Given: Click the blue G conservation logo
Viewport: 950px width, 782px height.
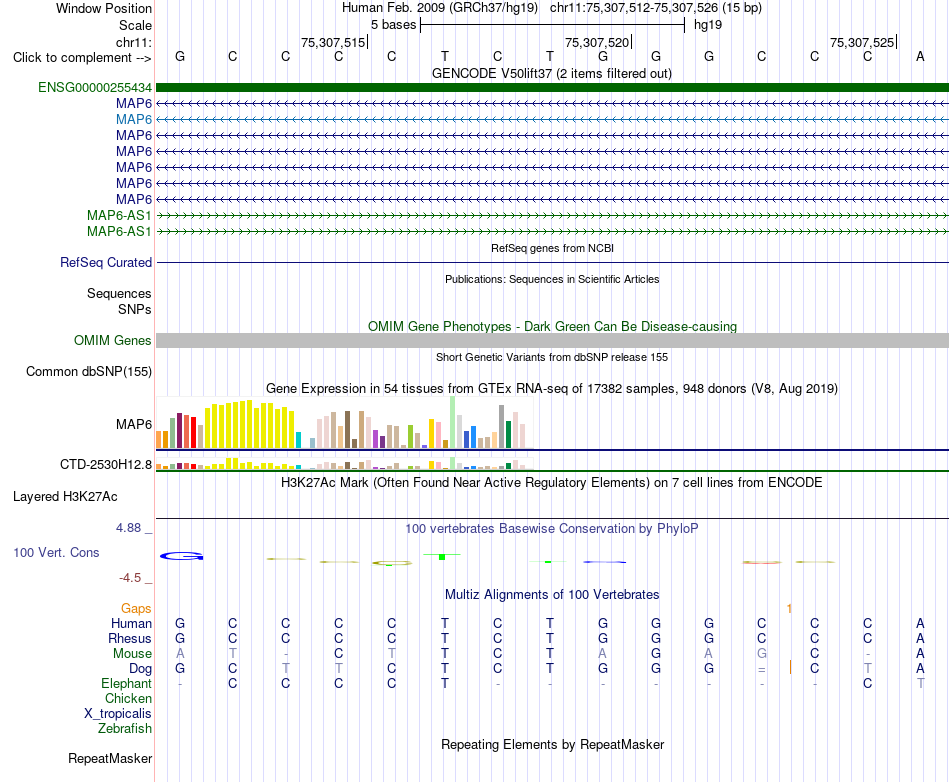Looking at the screenshot, I should pyautogui.click(x=181, y=556).
